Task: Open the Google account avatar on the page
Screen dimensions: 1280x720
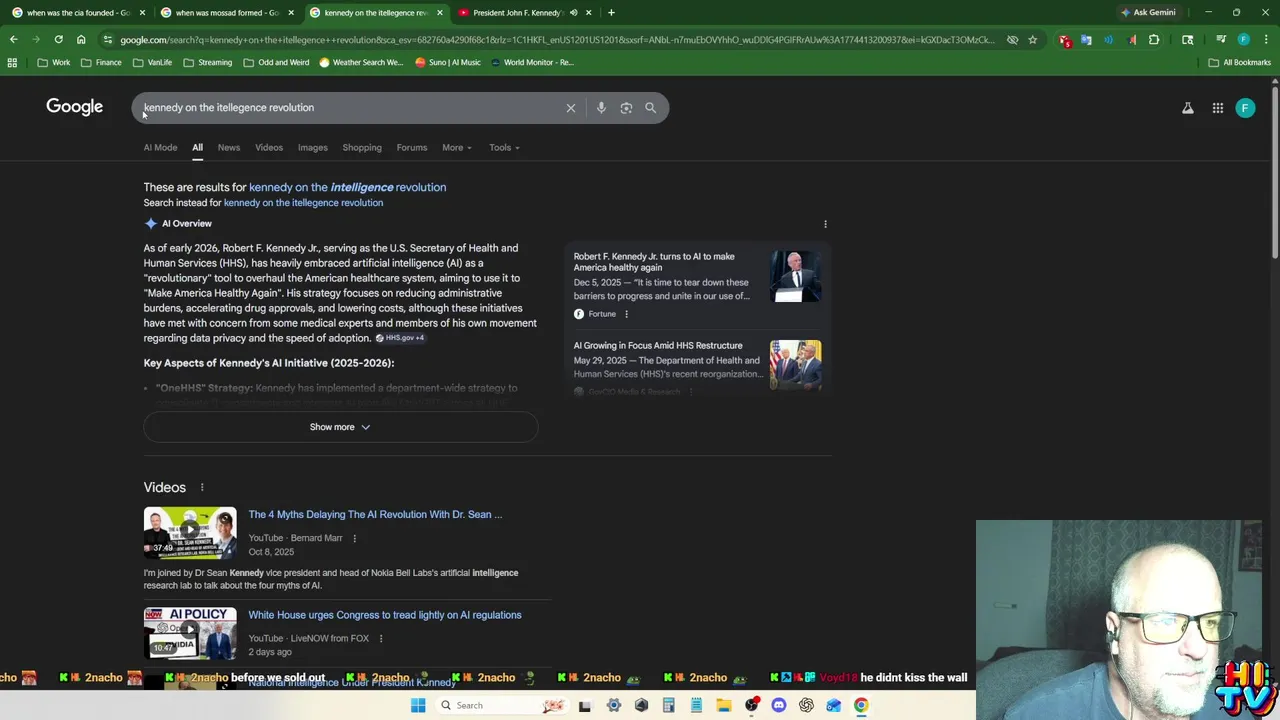Action: (1245, 108)
